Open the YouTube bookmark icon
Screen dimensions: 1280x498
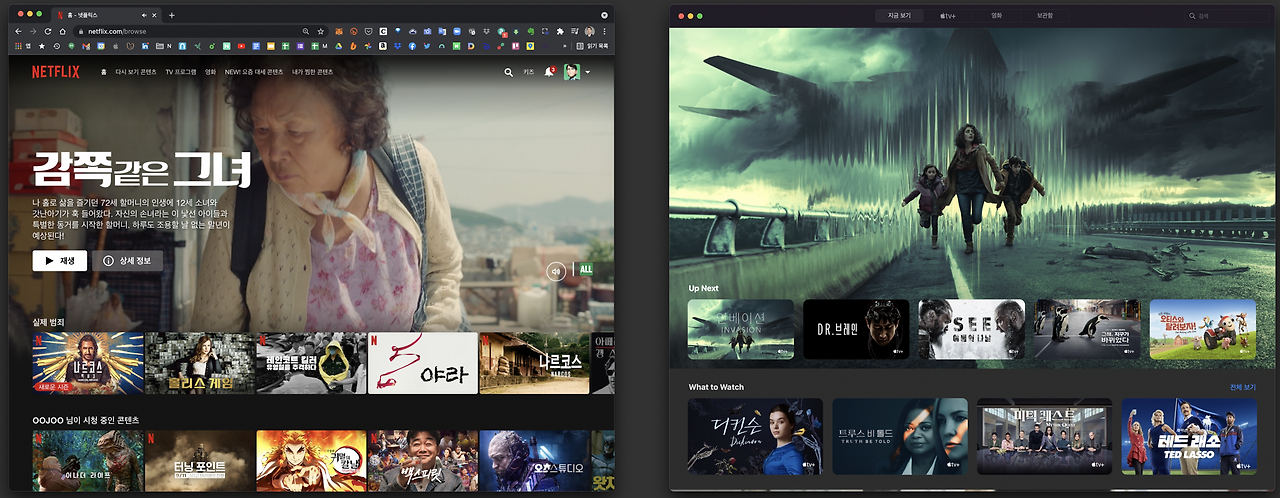[241, 46]
